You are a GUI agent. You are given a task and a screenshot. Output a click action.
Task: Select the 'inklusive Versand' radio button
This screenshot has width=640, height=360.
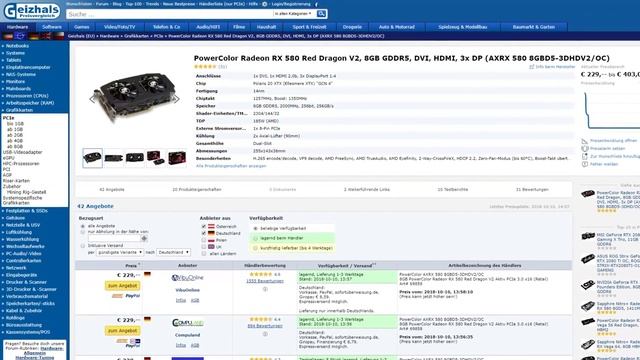pyautogui.click(x=83, y=246)
